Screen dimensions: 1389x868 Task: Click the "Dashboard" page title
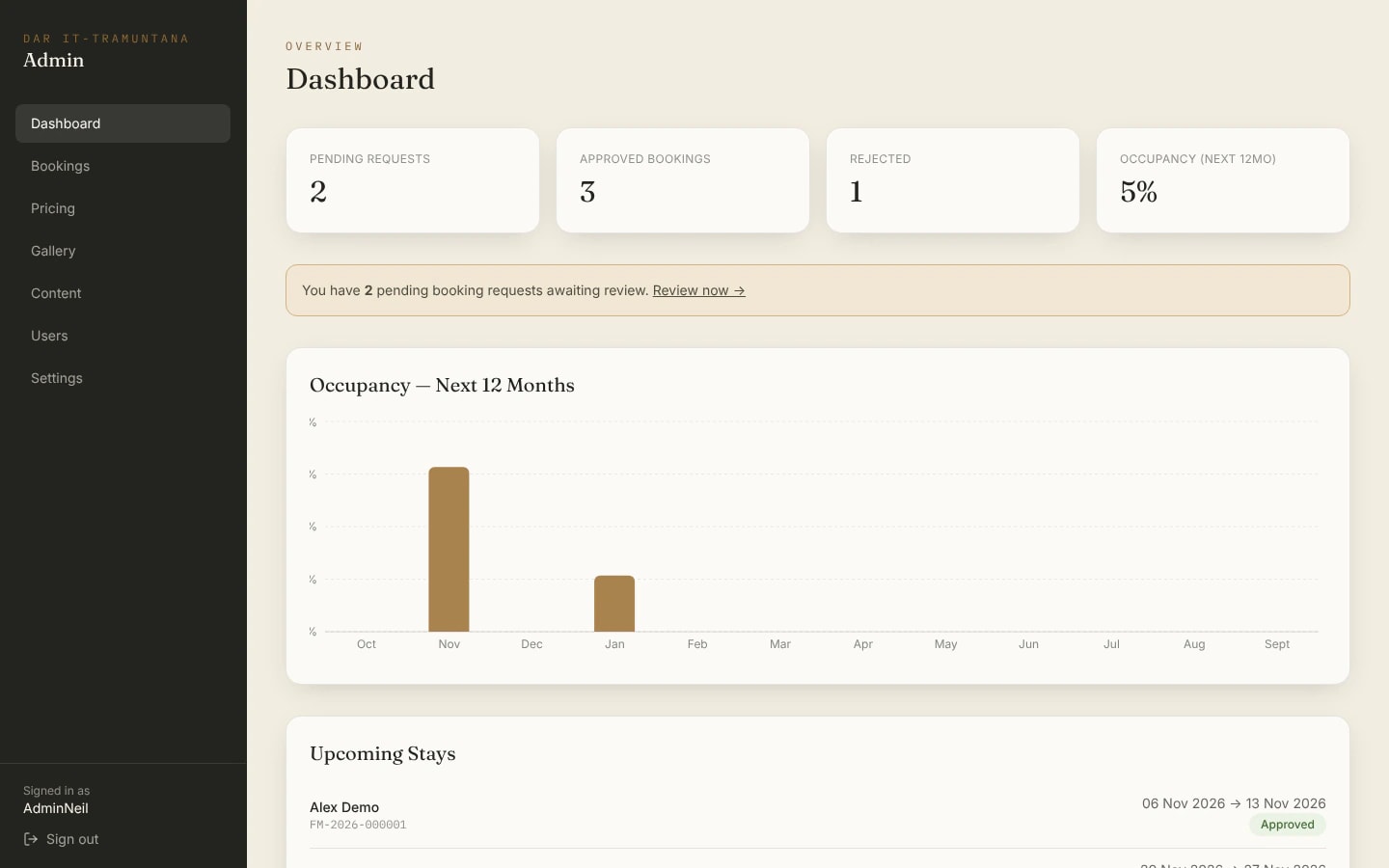pos(361,79)
